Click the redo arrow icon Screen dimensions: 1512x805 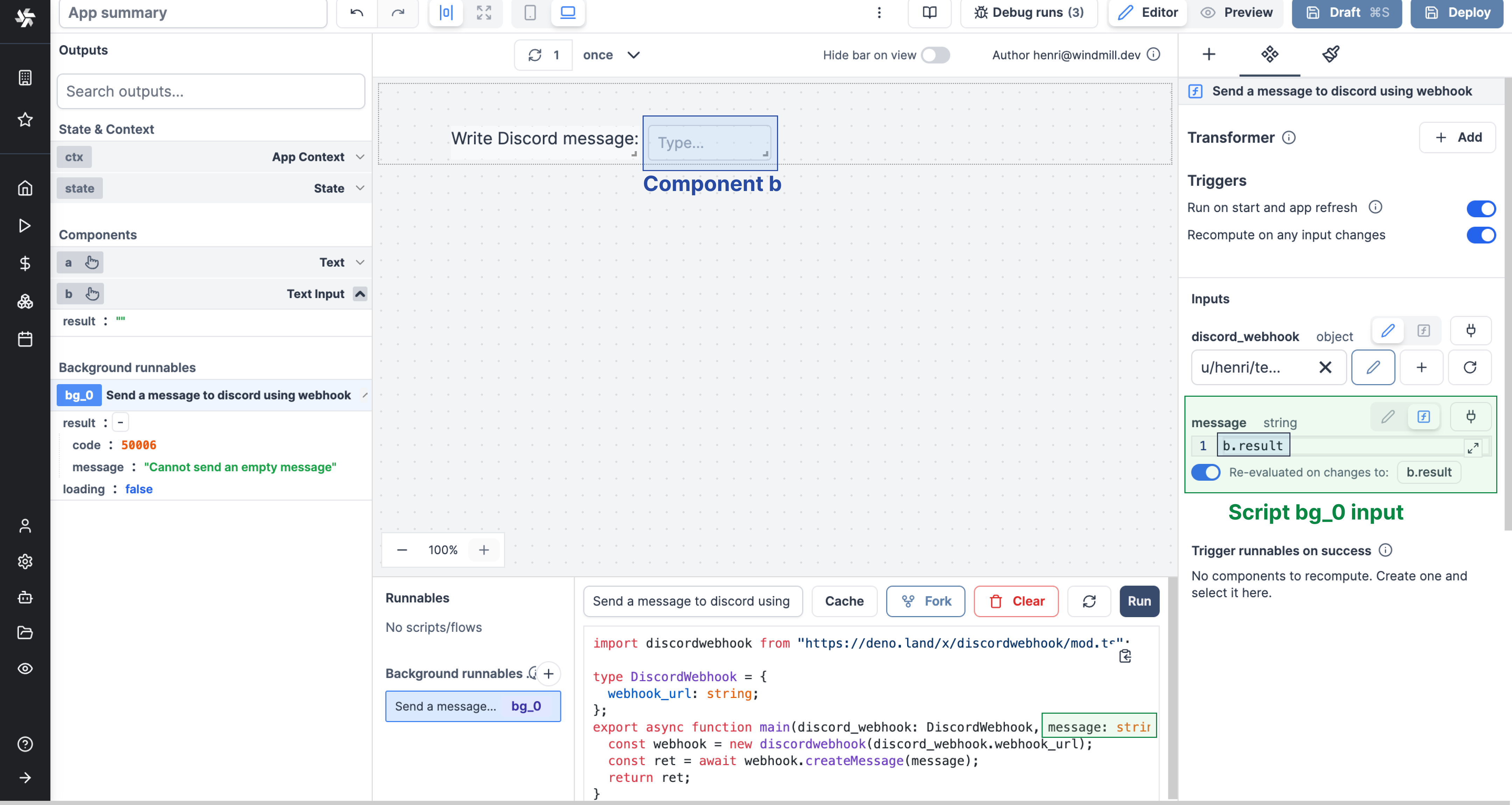[x=398, y=12]
